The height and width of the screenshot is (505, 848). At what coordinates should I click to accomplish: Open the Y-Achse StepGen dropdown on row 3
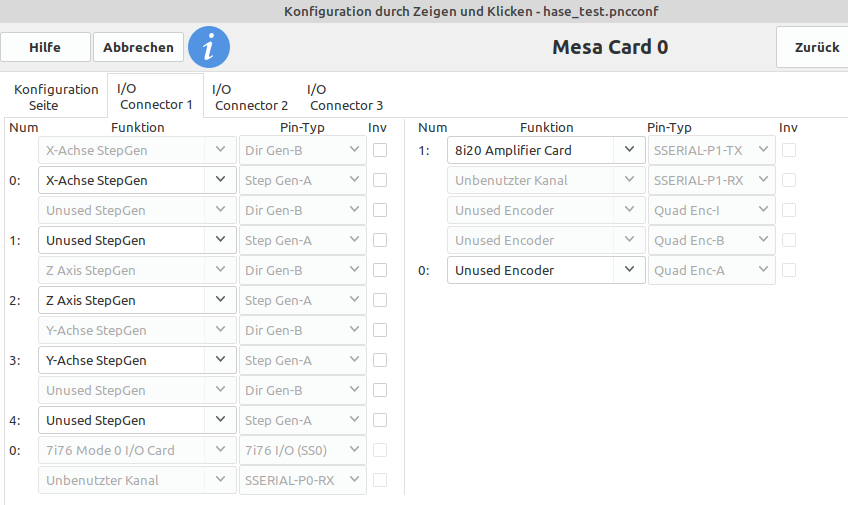[137, 360]
